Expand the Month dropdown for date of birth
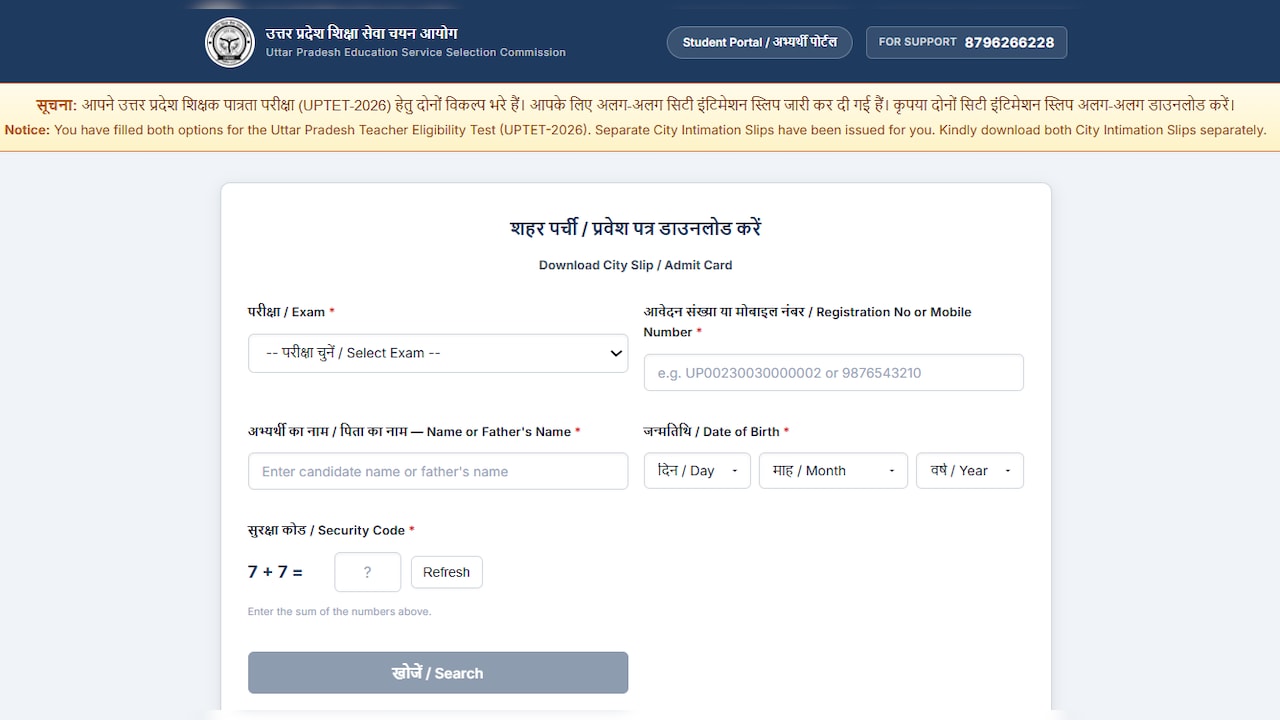The image size is (1280, 720). (x=833, y=470)
